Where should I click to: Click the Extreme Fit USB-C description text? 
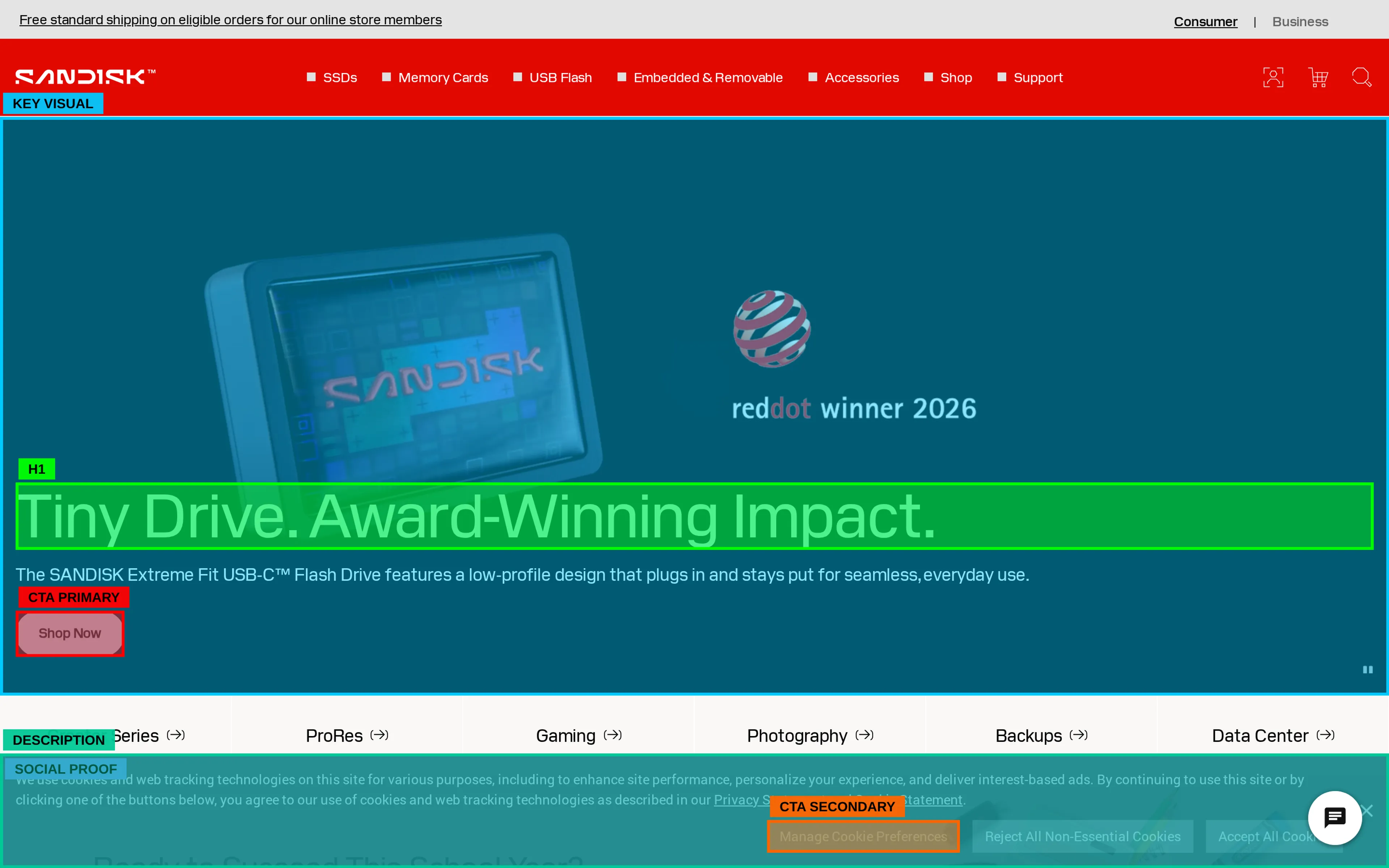click(x=522, y=575)
